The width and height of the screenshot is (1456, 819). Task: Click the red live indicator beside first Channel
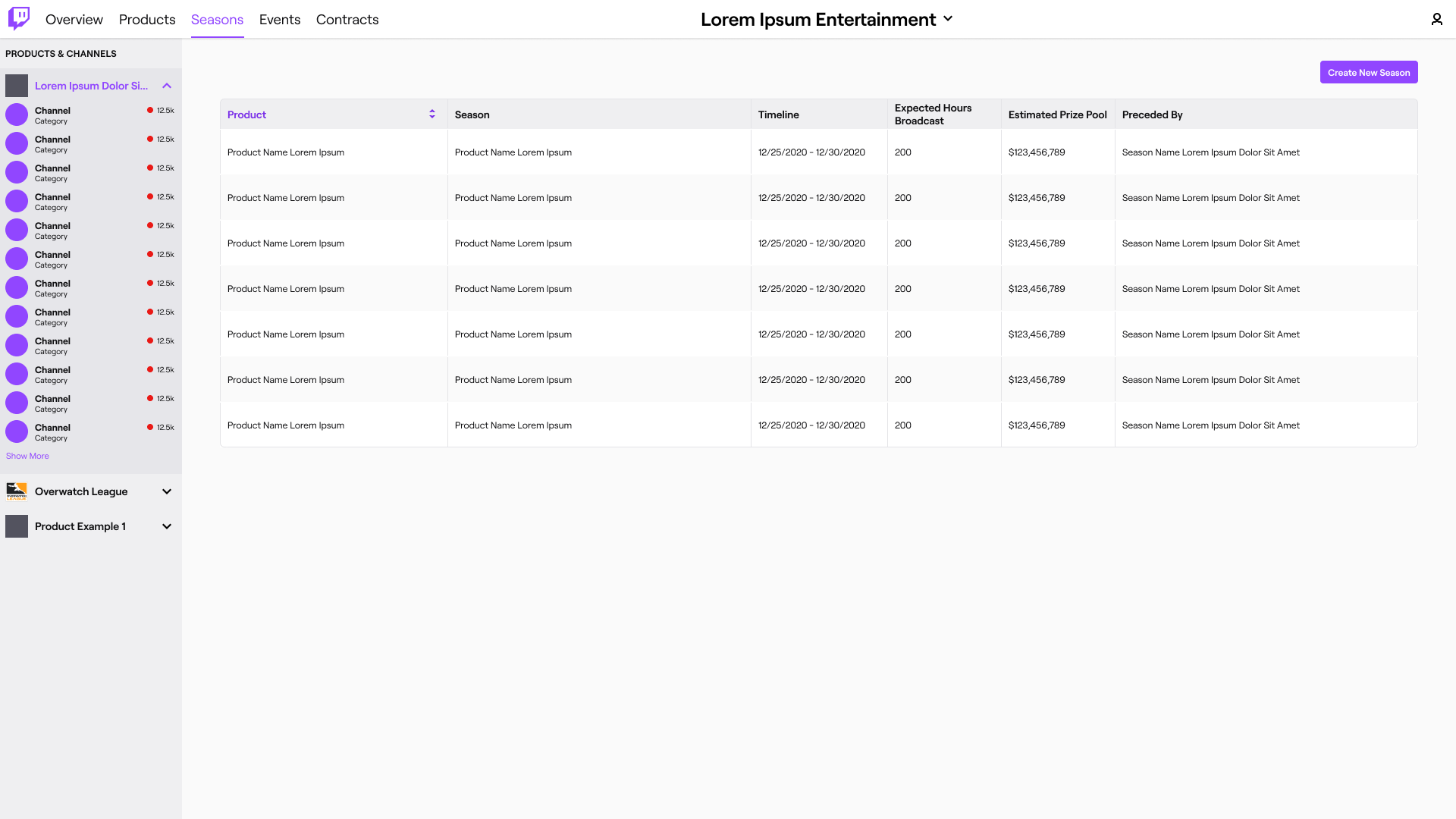tap(149, 110)
